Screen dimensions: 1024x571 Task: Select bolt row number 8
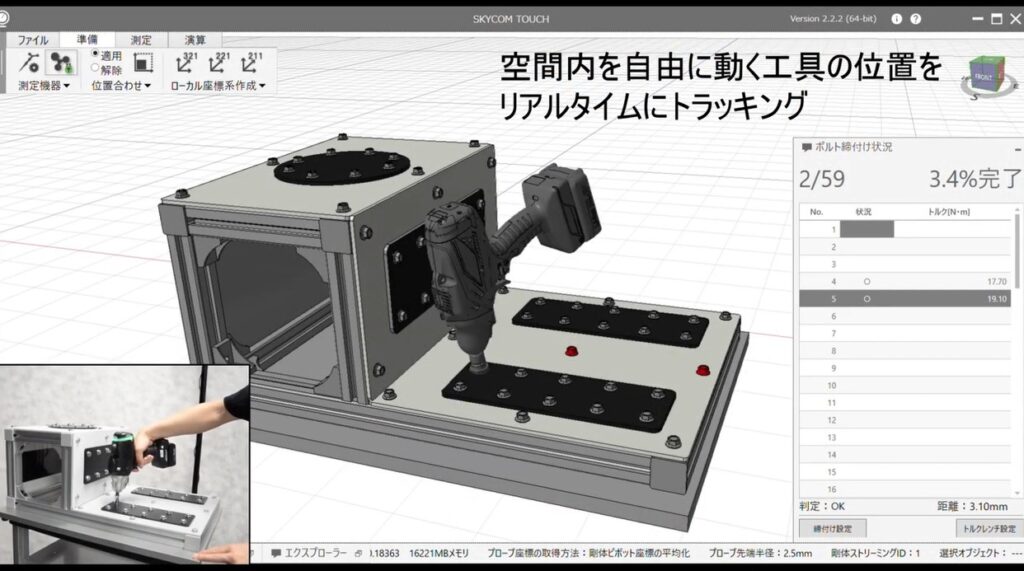pos(905,351)
